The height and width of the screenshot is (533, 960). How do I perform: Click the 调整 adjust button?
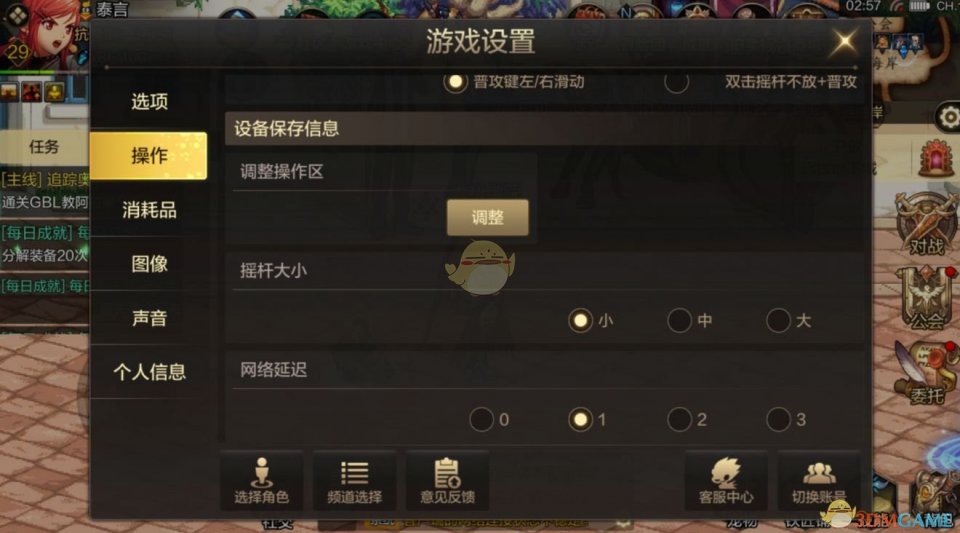(487, 217)
